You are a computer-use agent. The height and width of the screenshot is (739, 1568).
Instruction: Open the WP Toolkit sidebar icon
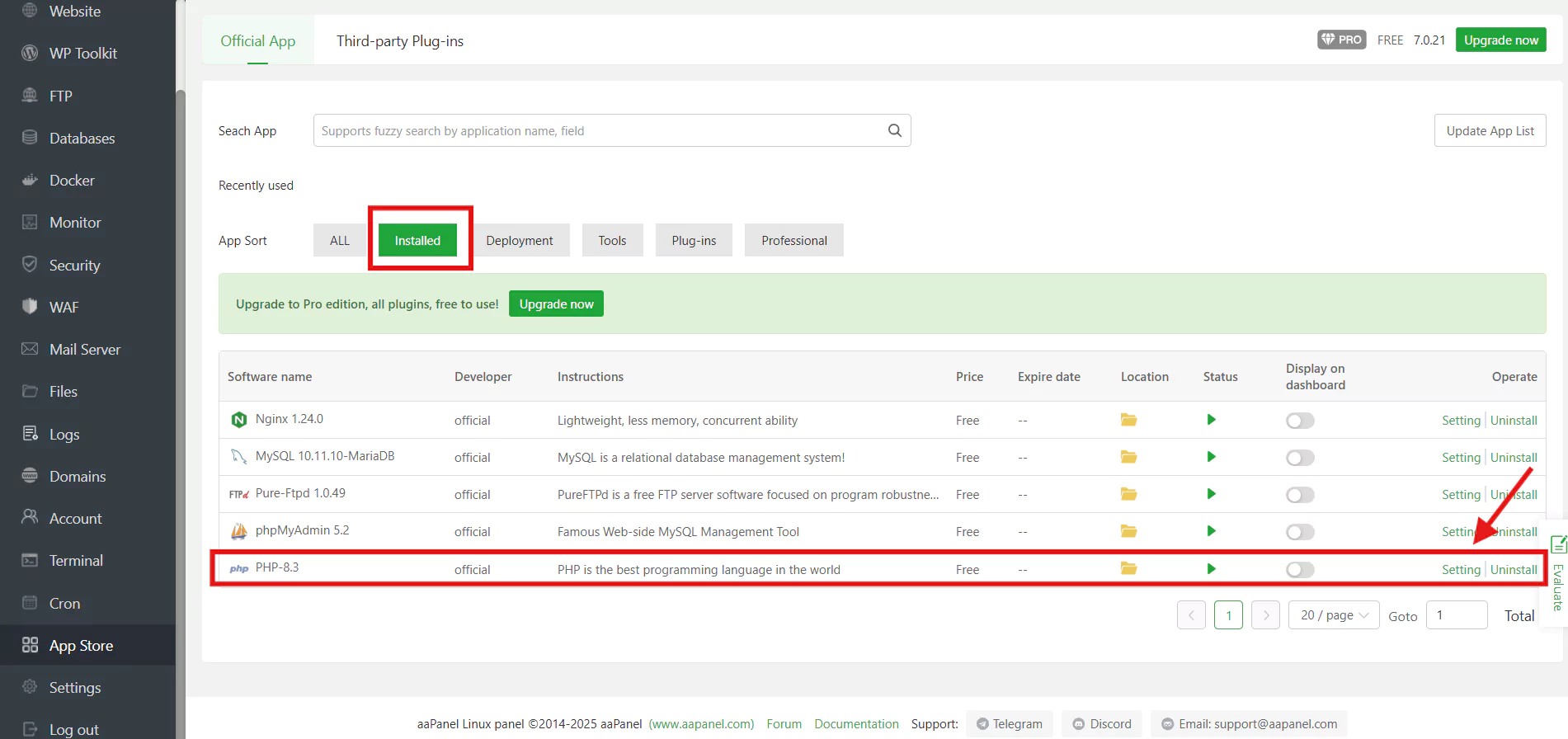(x=30, y=53)
